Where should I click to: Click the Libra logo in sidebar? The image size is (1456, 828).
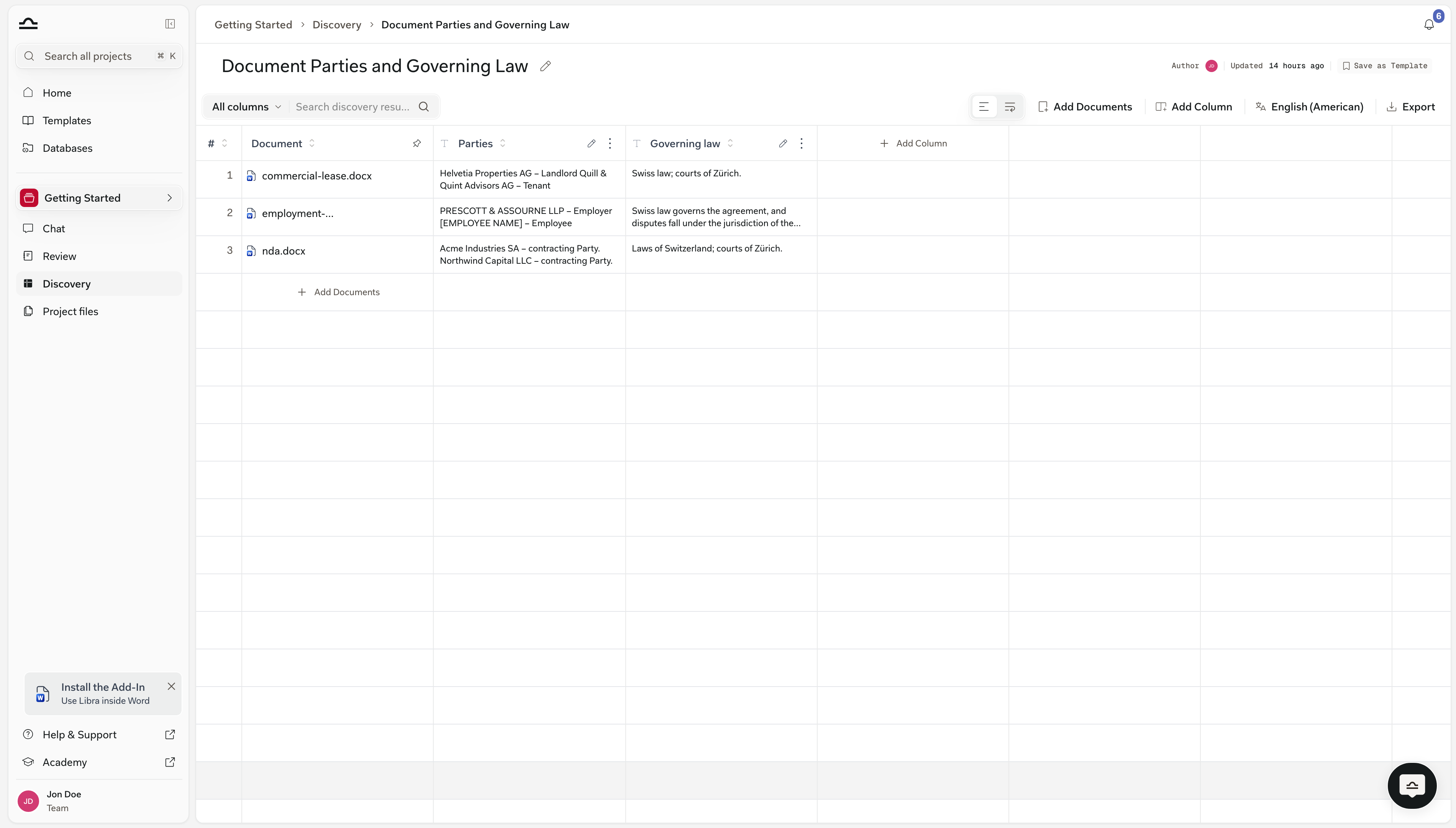click(28, 23)
